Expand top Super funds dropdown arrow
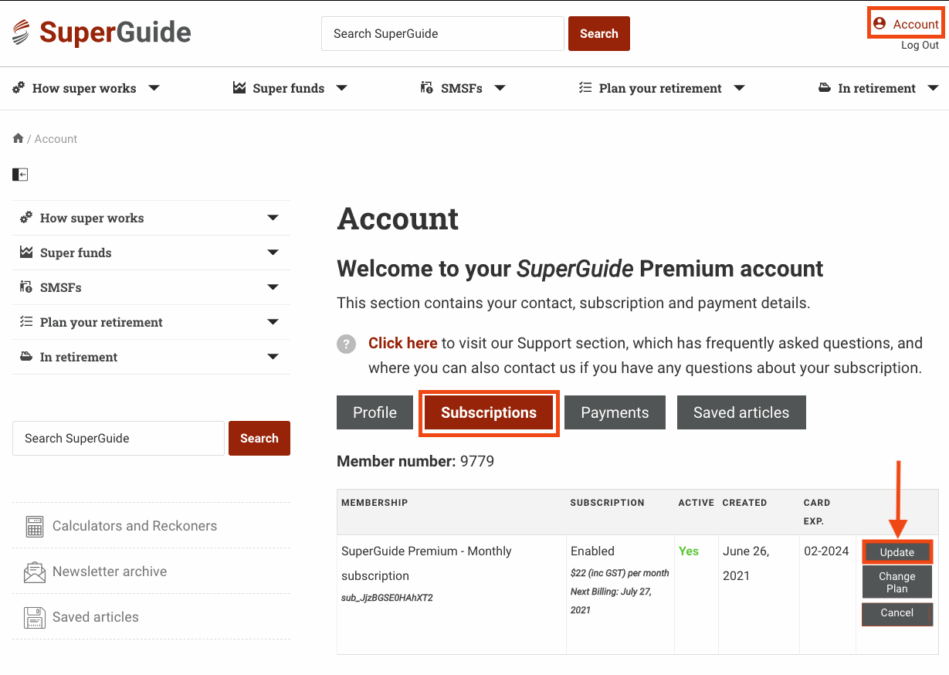The image size is (949, 675). pos(342,88)
